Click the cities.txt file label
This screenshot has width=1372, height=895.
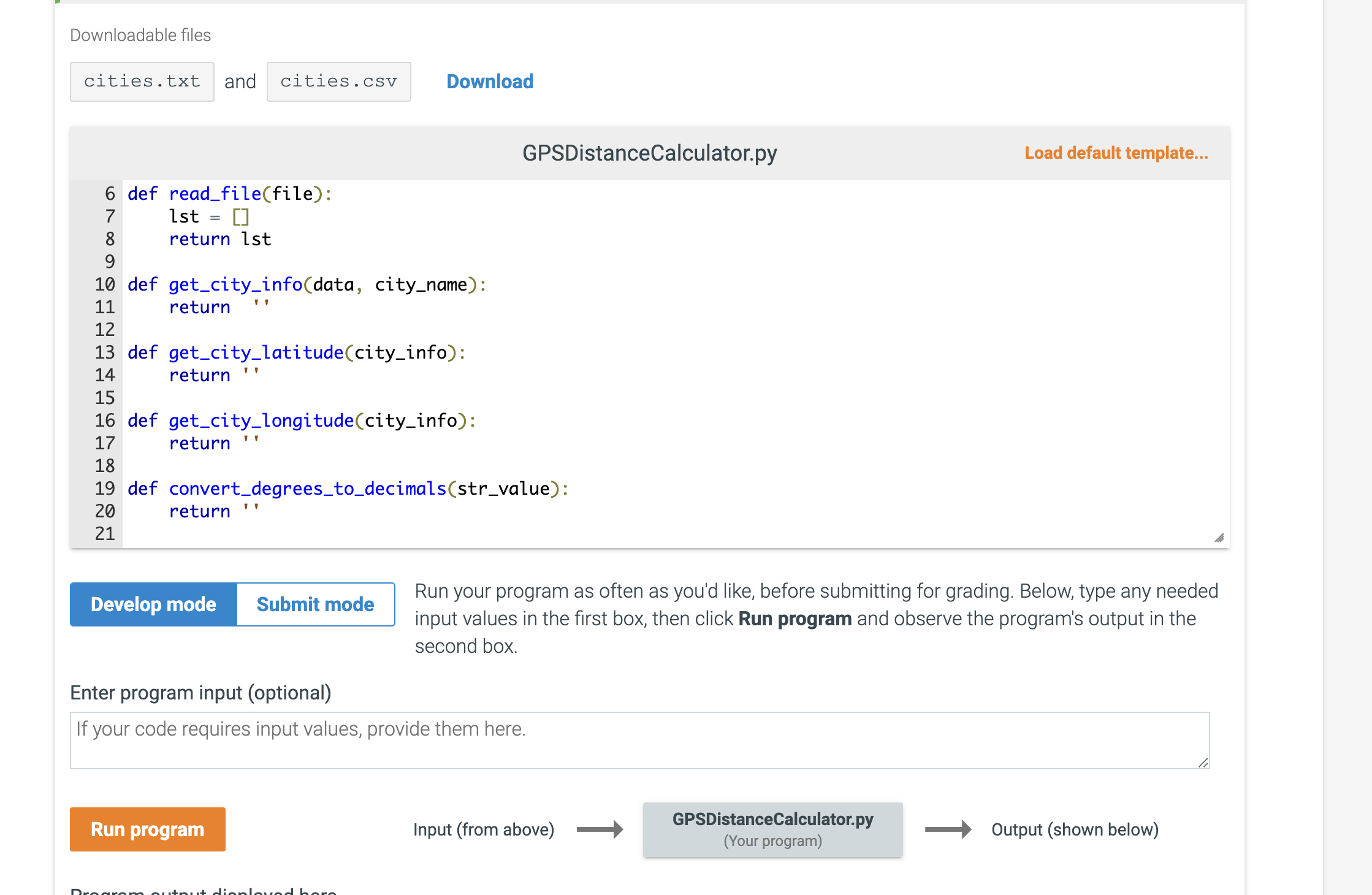142,82
